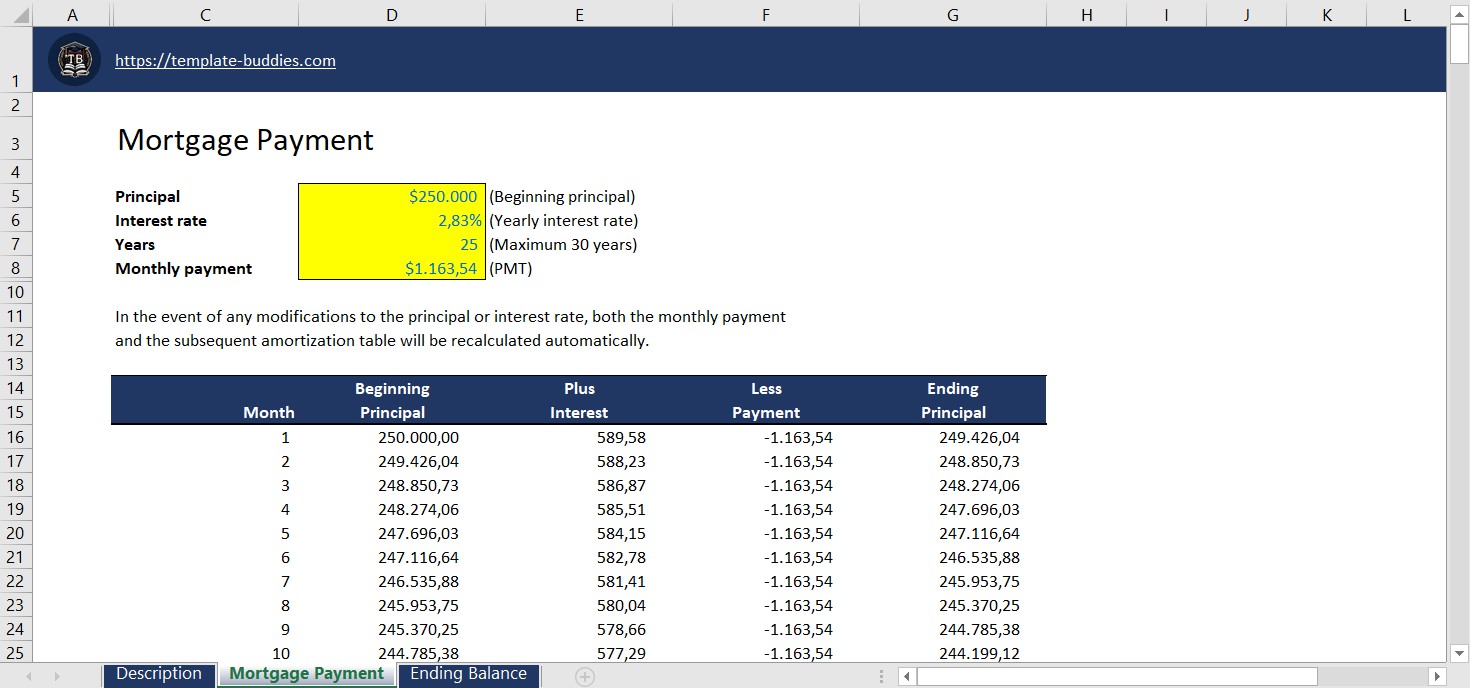Switch to the Ending Balance sheet tab
1470x688 pixels.
click(468, 674)
